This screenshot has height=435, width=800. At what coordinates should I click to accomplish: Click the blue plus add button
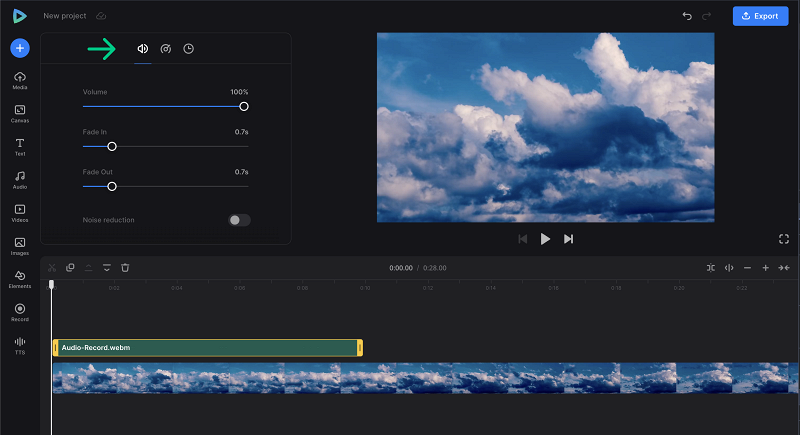click(20, 48)
